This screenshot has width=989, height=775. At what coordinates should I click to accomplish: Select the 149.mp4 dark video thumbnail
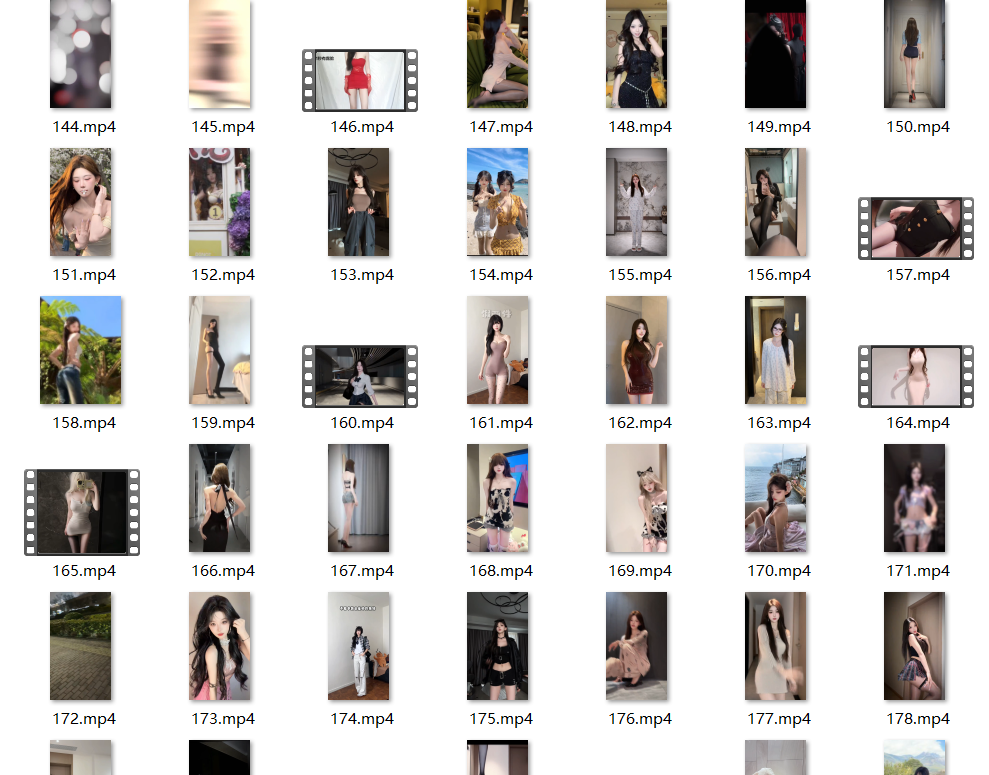click(776, 54)
